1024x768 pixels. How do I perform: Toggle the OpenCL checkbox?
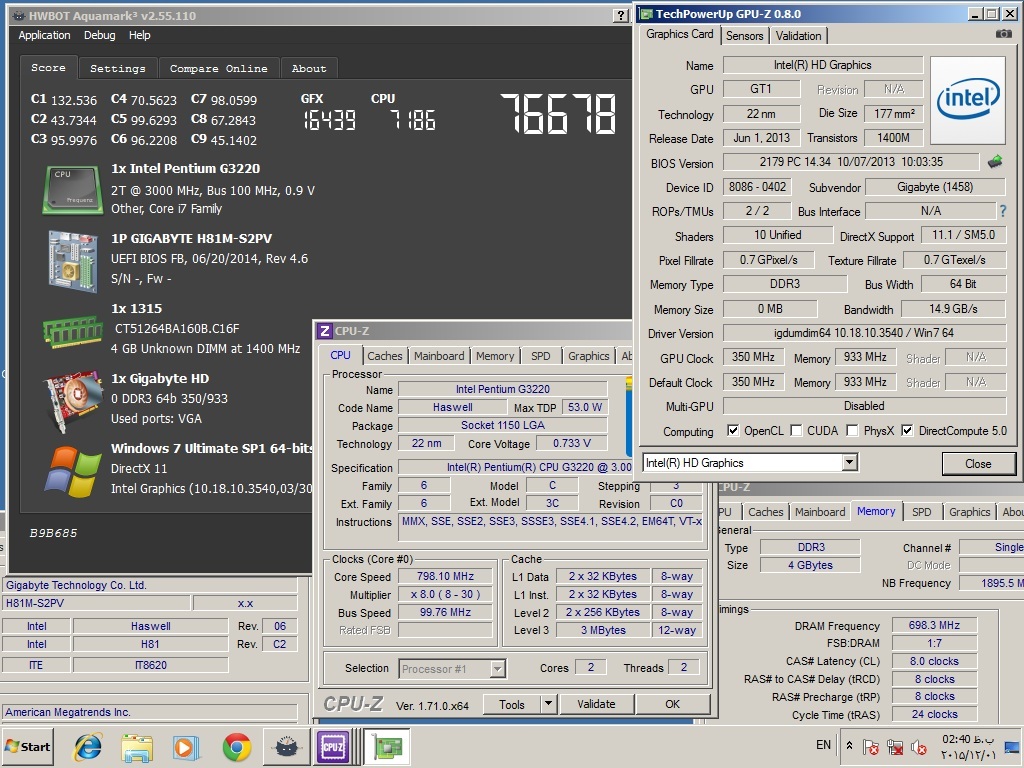coord(733,430)
